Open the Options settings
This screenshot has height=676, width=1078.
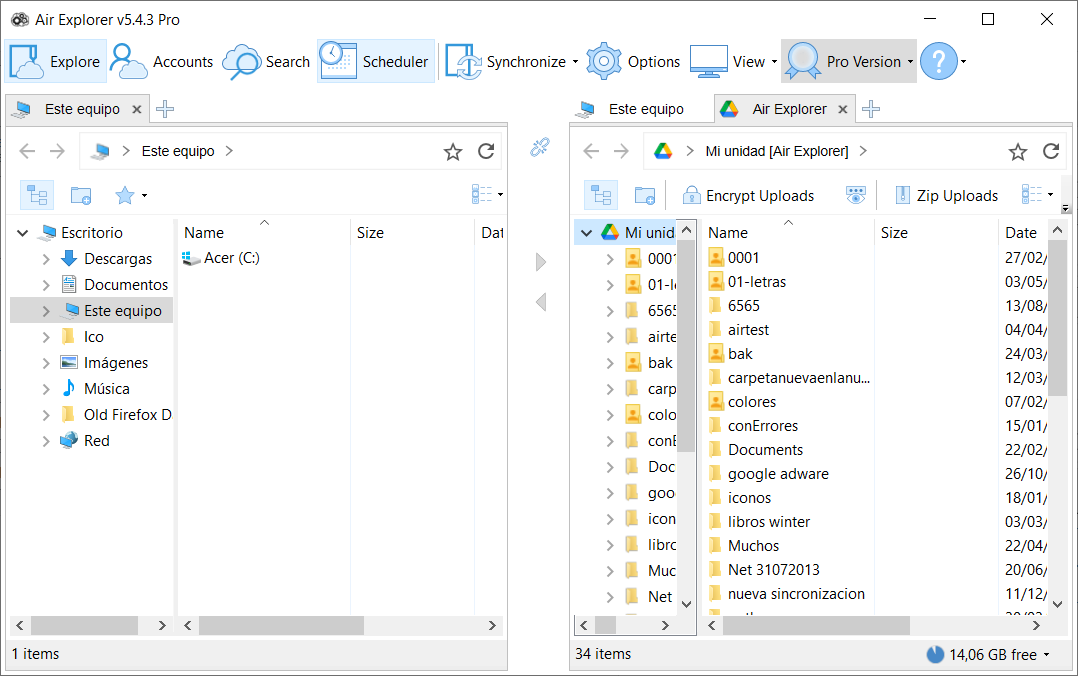(x=633, y=61)
